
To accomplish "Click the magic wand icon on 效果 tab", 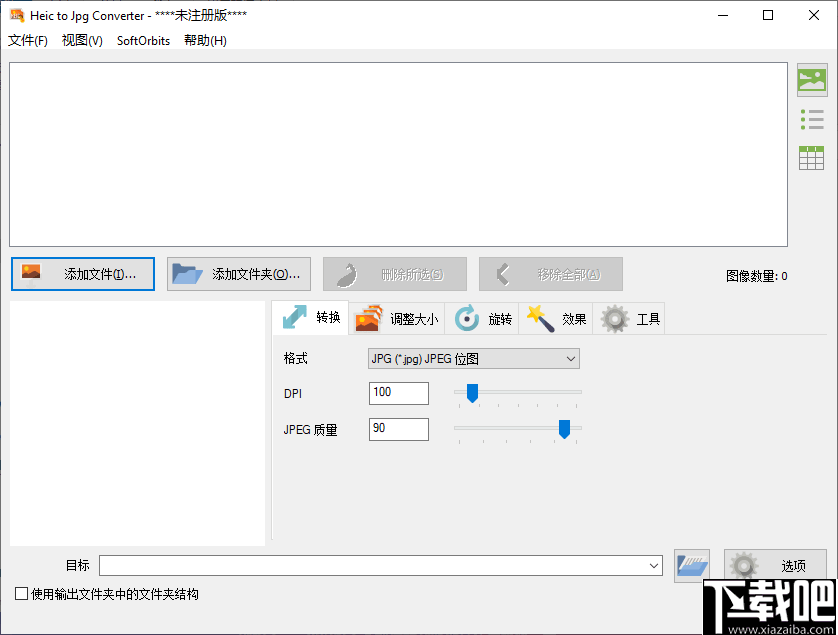I will click(540, 318).
